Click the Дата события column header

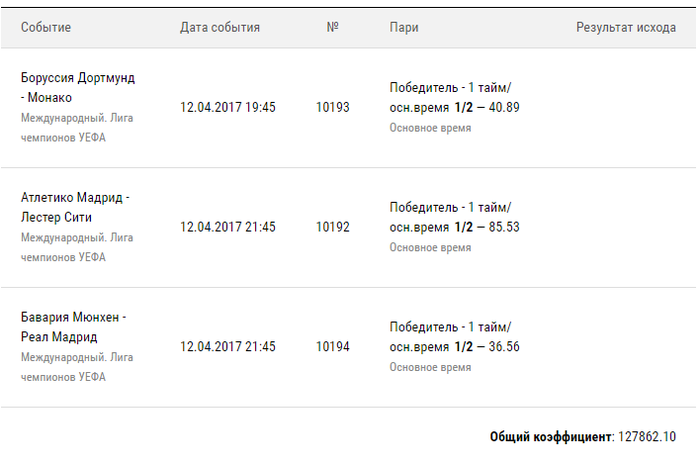[220, 28]
